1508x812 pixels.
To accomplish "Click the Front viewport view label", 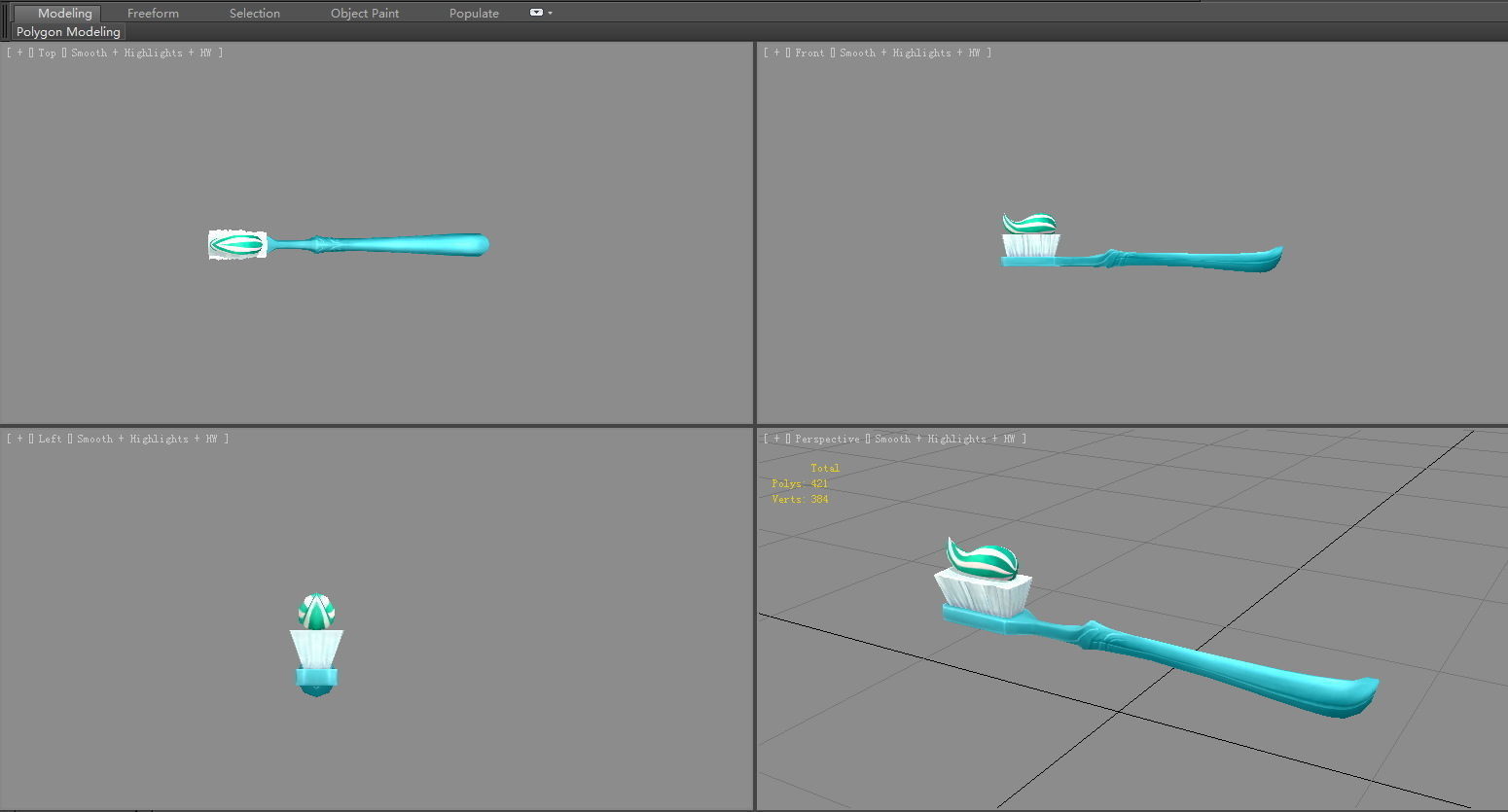I will (809, 53).
